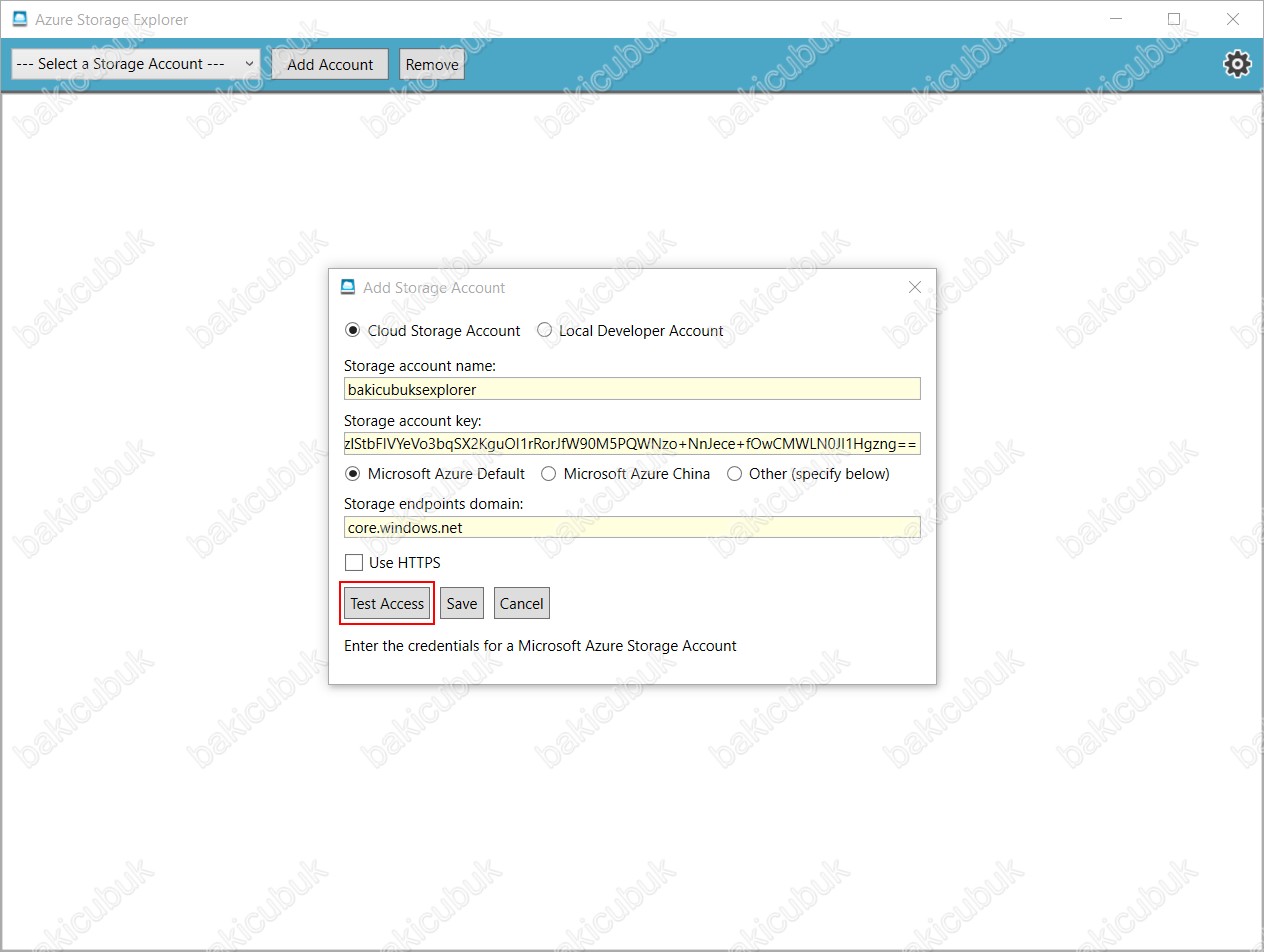Screen dimensions: 1264x952
Task: Click the 'Storage endpoints domain:' label
Action: tap(434, 503)
